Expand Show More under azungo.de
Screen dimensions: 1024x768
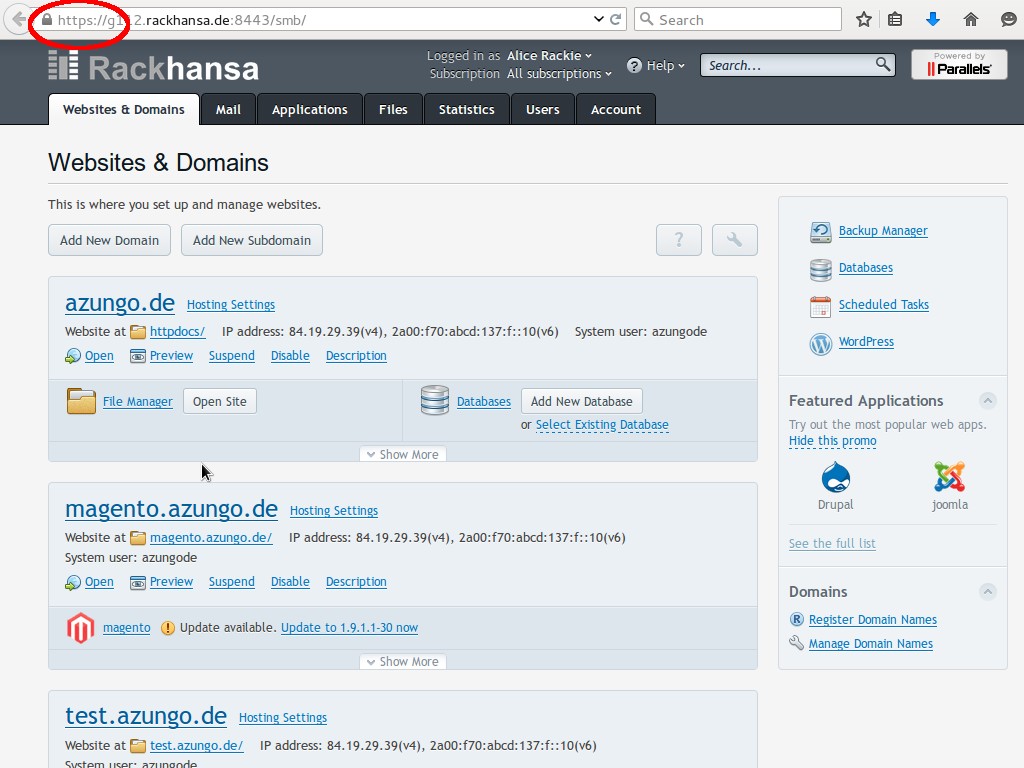(x=403, y=454)
